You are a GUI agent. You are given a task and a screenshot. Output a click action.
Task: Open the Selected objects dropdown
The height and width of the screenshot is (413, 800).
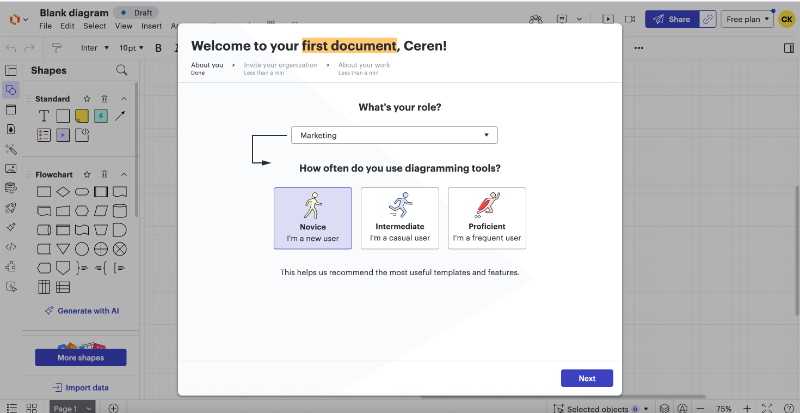click(x=603, y=408)
